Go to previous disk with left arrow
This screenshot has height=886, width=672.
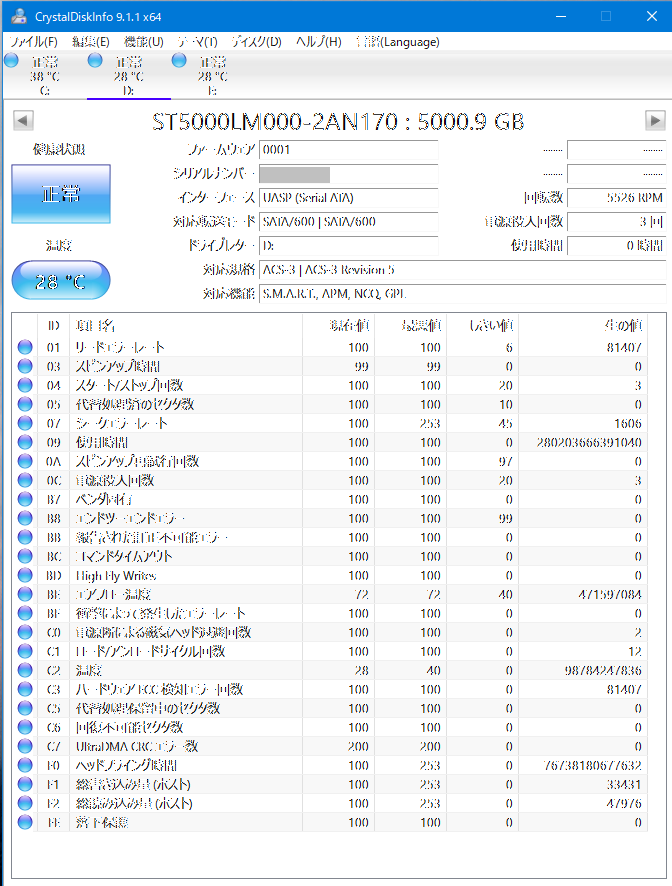coord(23,120)
